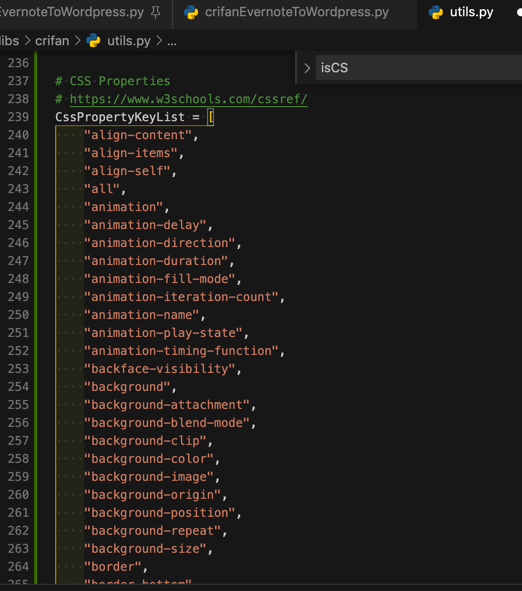Image resolution: width=522 pixels, height=591 pixels.
Task: Select the utils.py tab
Action: [469, 13]
